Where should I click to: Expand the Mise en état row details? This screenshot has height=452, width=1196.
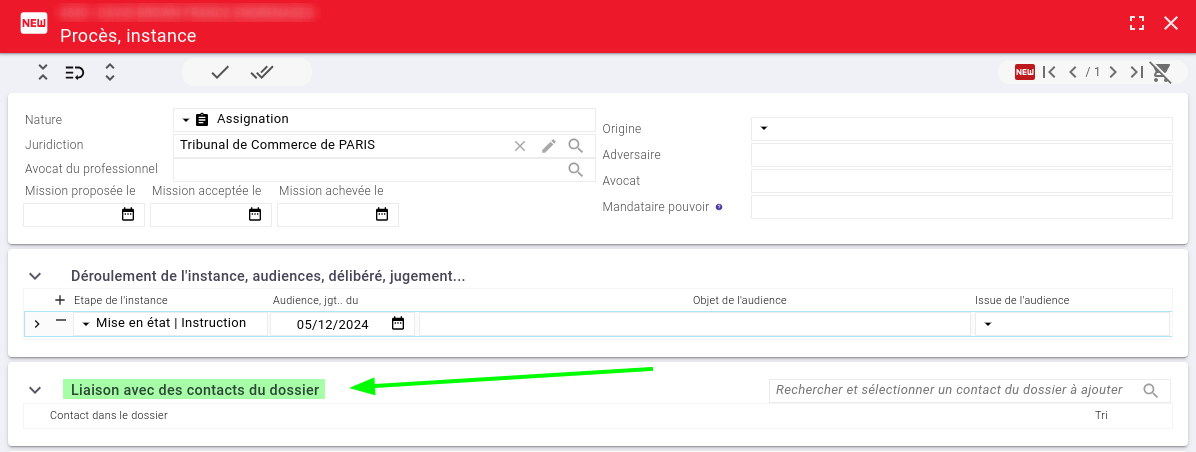click(37, 324)
